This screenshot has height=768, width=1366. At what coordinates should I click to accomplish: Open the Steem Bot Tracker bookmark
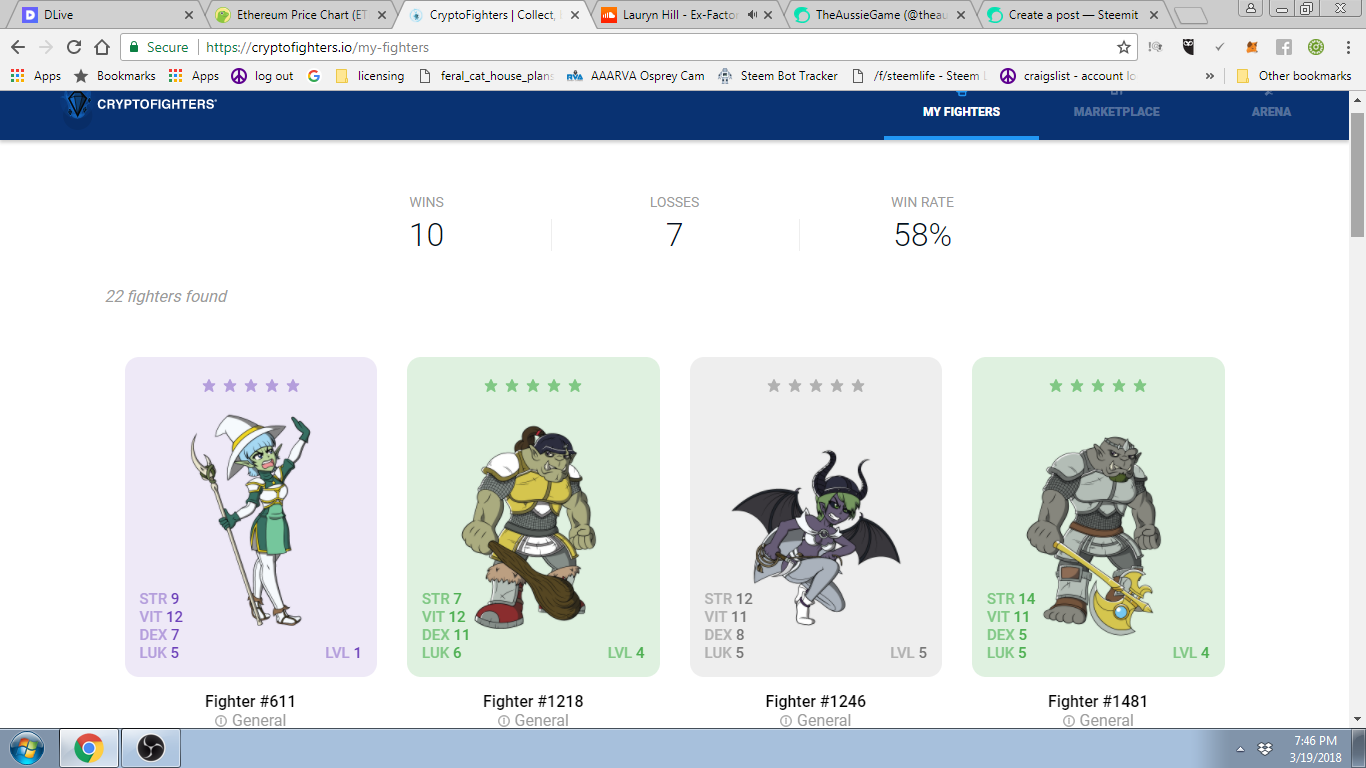pyautogui.click(x=778, y=76)
